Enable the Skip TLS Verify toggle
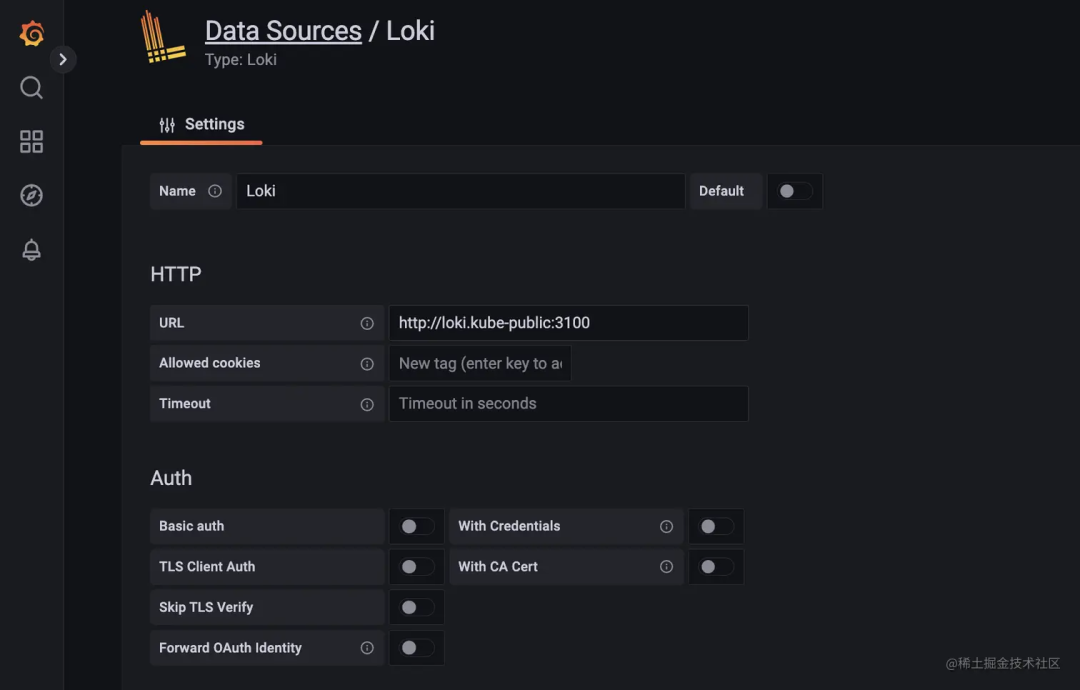The height and width of the screenshot is (690, 1080). (x=417, y=607)
